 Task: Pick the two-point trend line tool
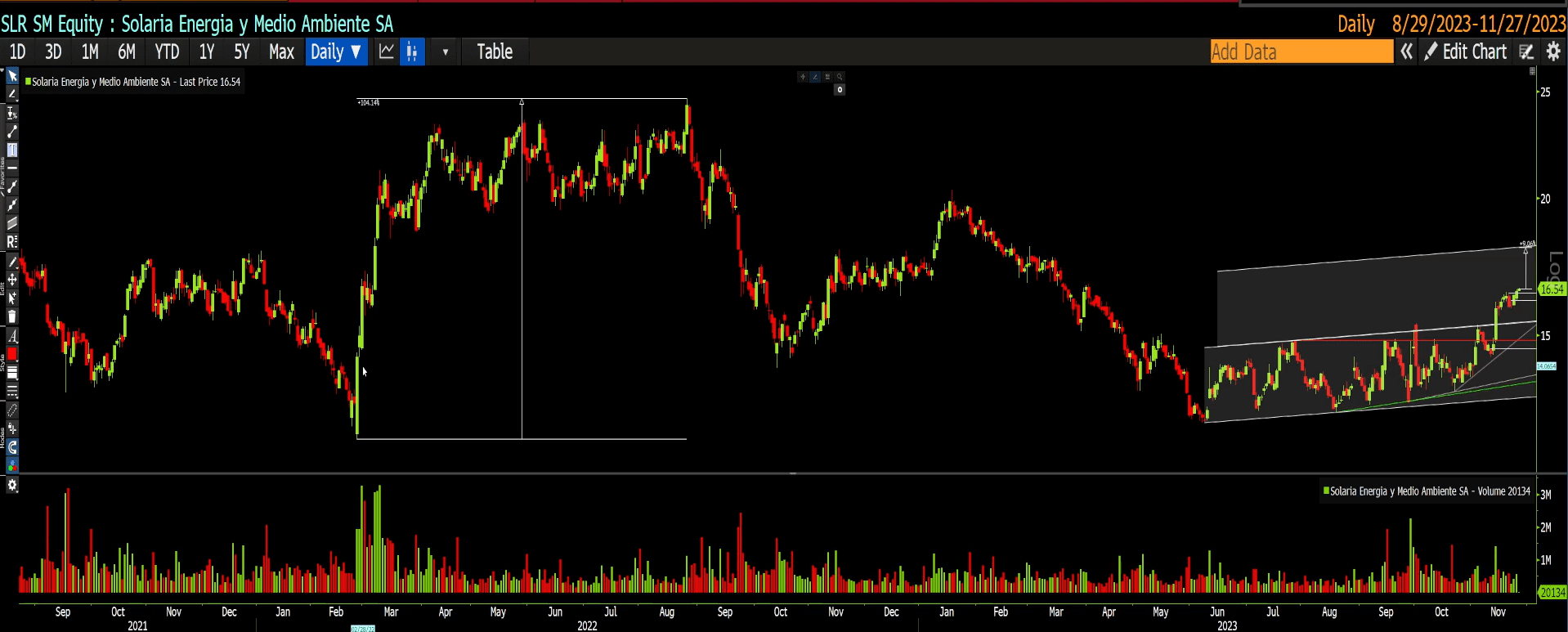click(x=12, y=132)
